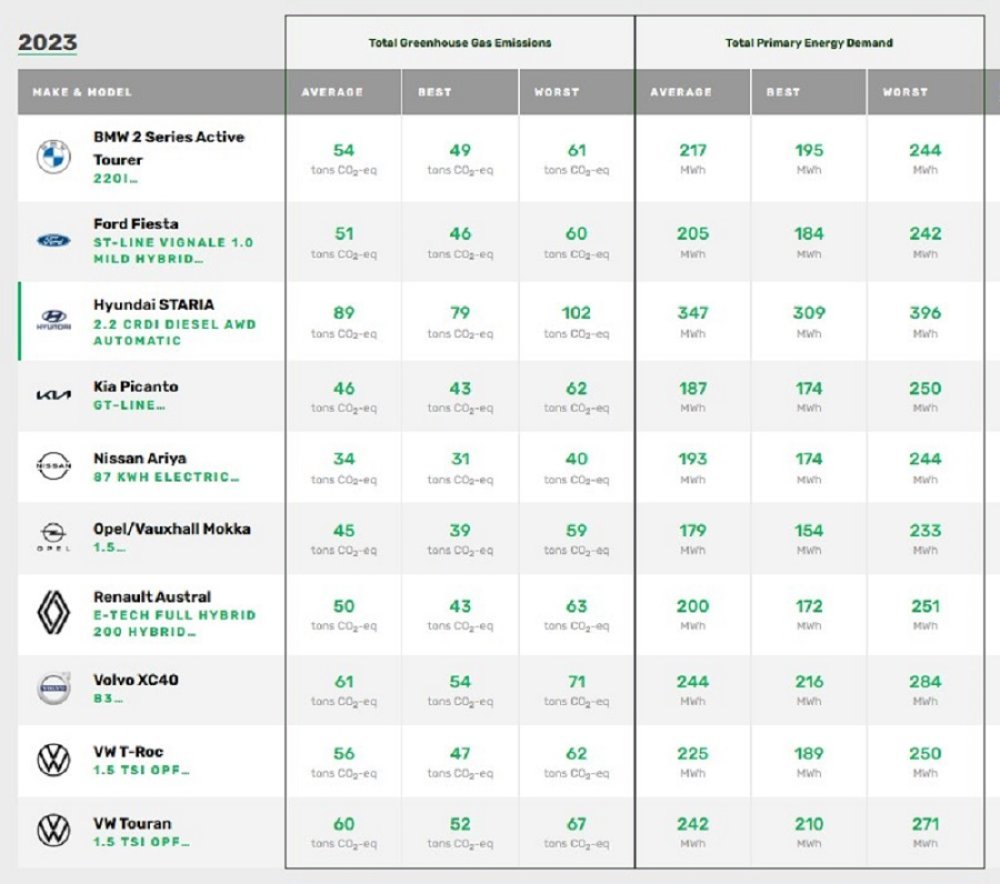Viewport: 1000px width, 884px height.
Task: Click Nissan Ariya average emissions value 34
Action: (344, 459)
